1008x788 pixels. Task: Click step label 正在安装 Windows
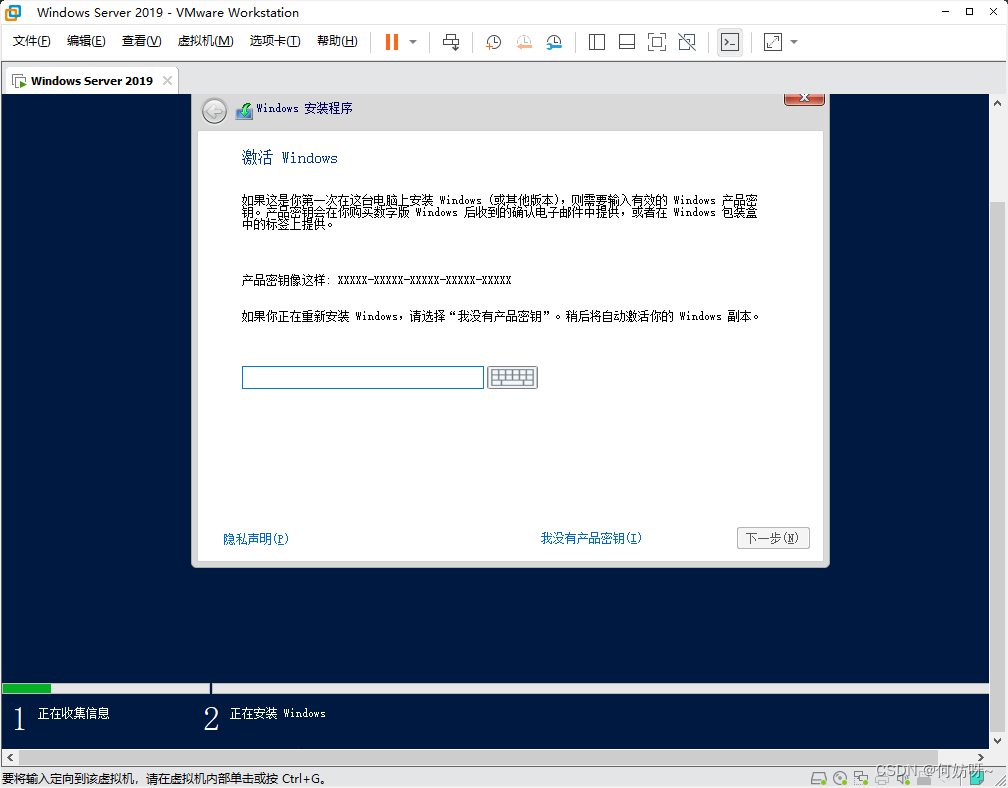click(x=278, y=713)
